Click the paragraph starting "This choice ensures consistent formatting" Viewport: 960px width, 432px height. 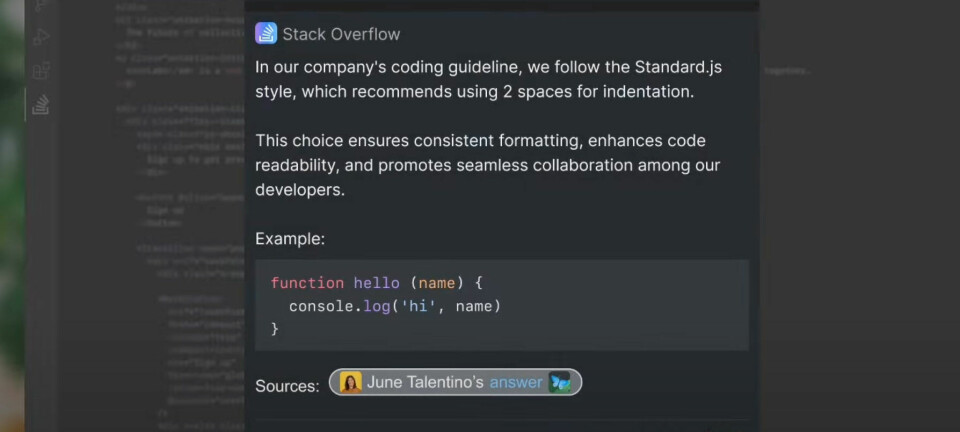(487, 165)
